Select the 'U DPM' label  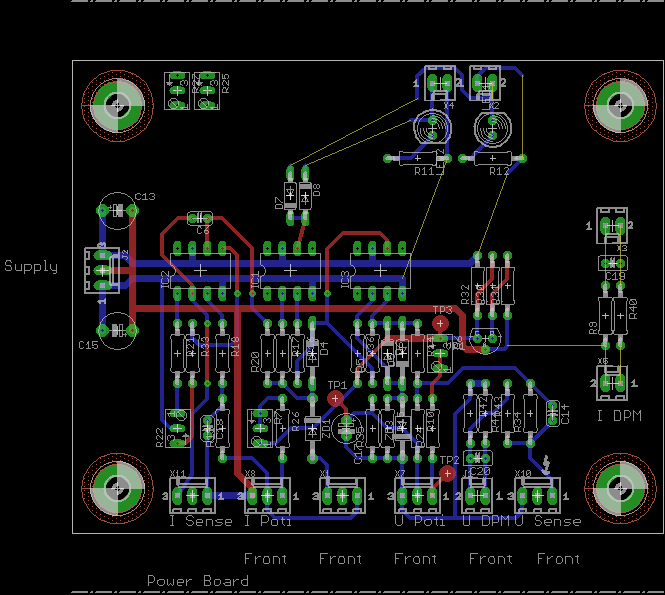486,521
